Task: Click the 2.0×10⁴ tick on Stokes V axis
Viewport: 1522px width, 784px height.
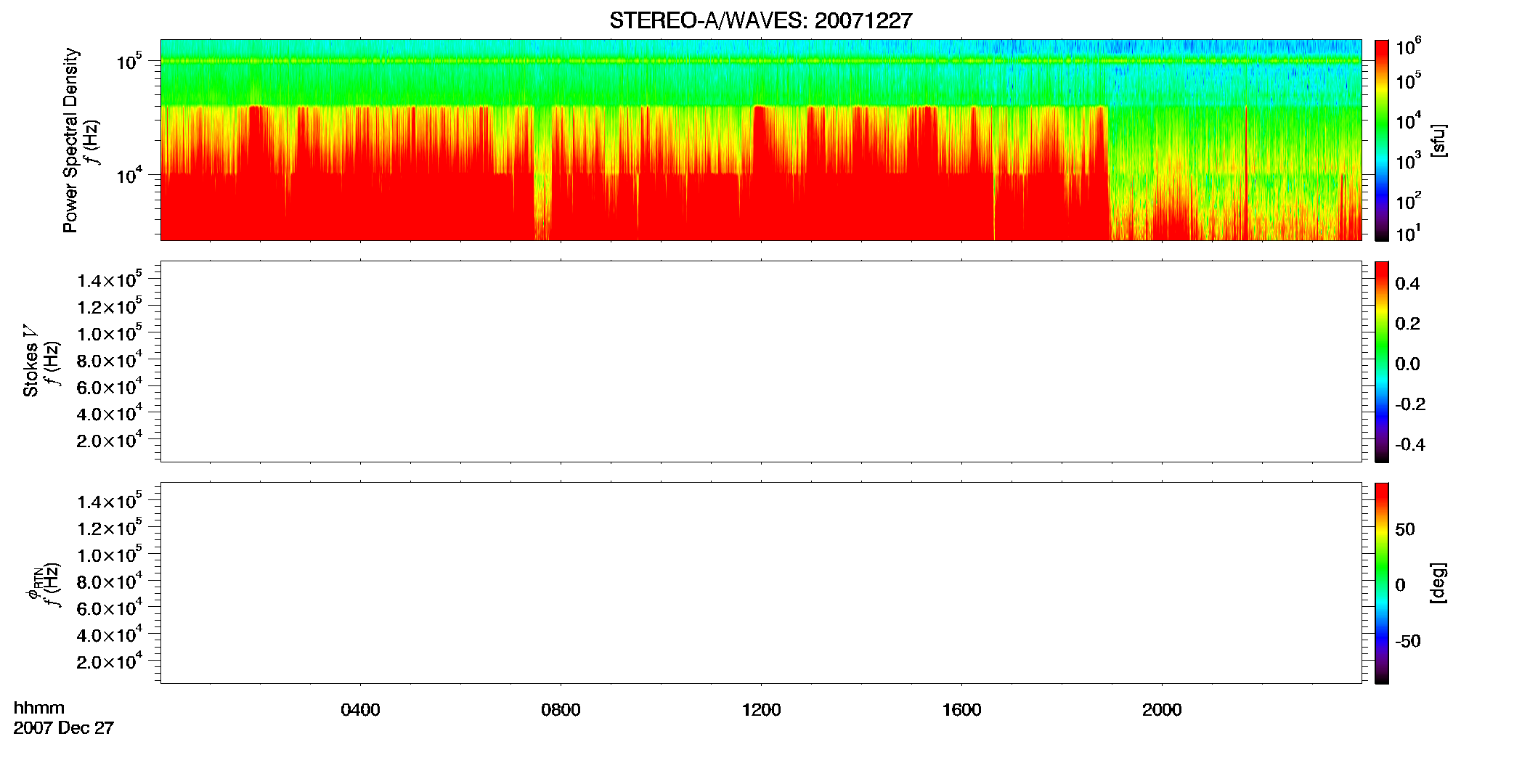Action: pyautogui.click(x=110, y=440)
